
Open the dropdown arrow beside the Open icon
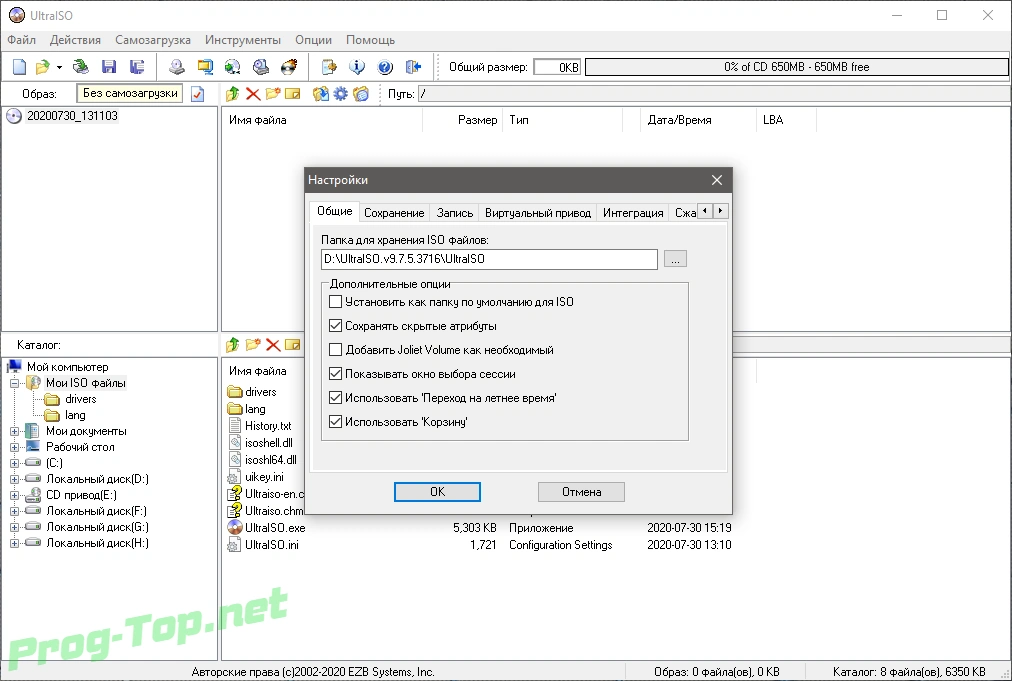click(59, 67)
